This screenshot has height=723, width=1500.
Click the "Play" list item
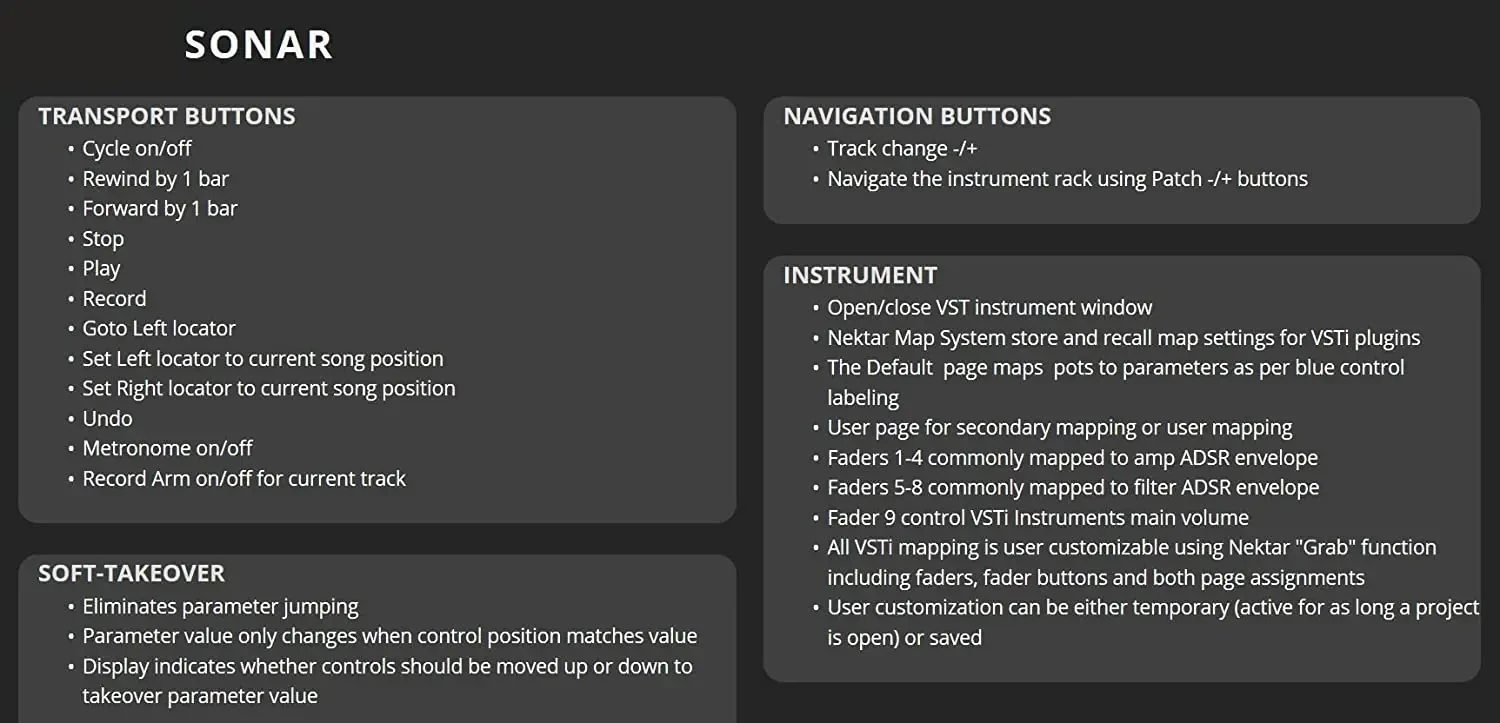coord(101,269)
